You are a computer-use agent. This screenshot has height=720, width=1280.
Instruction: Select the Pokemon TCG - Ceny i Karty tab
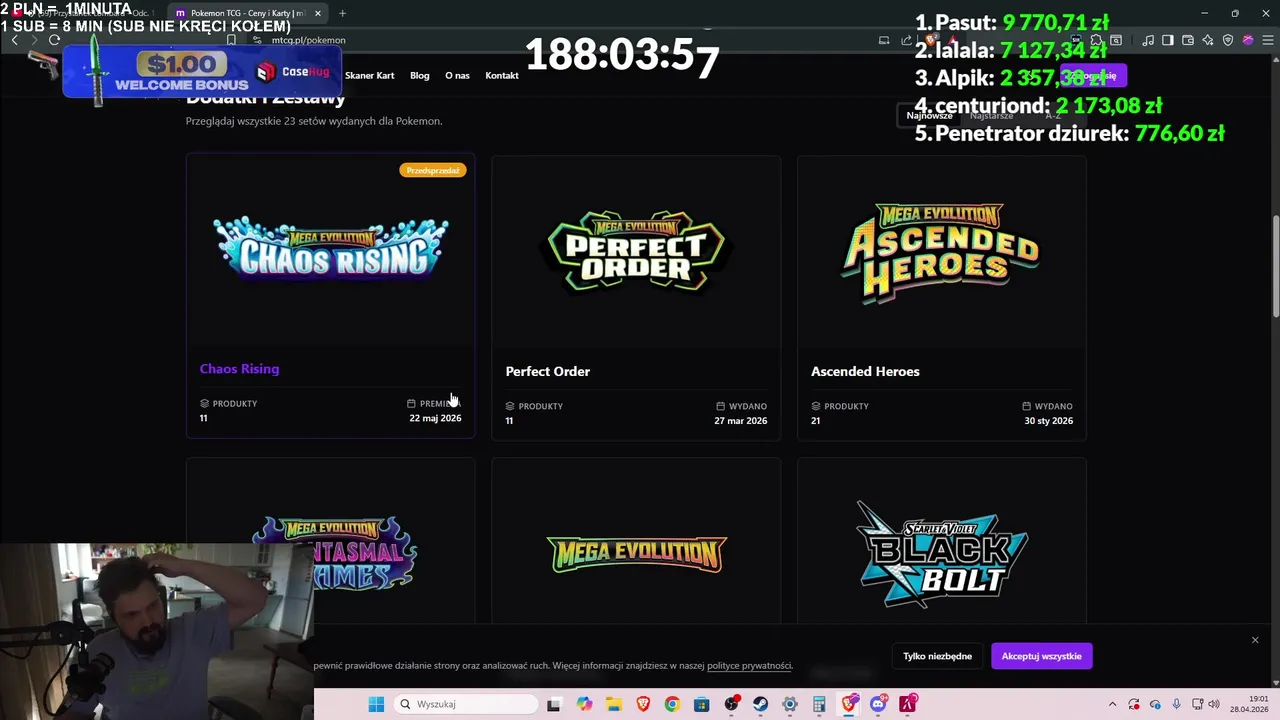pyautogui.click(x=247, y=13)
